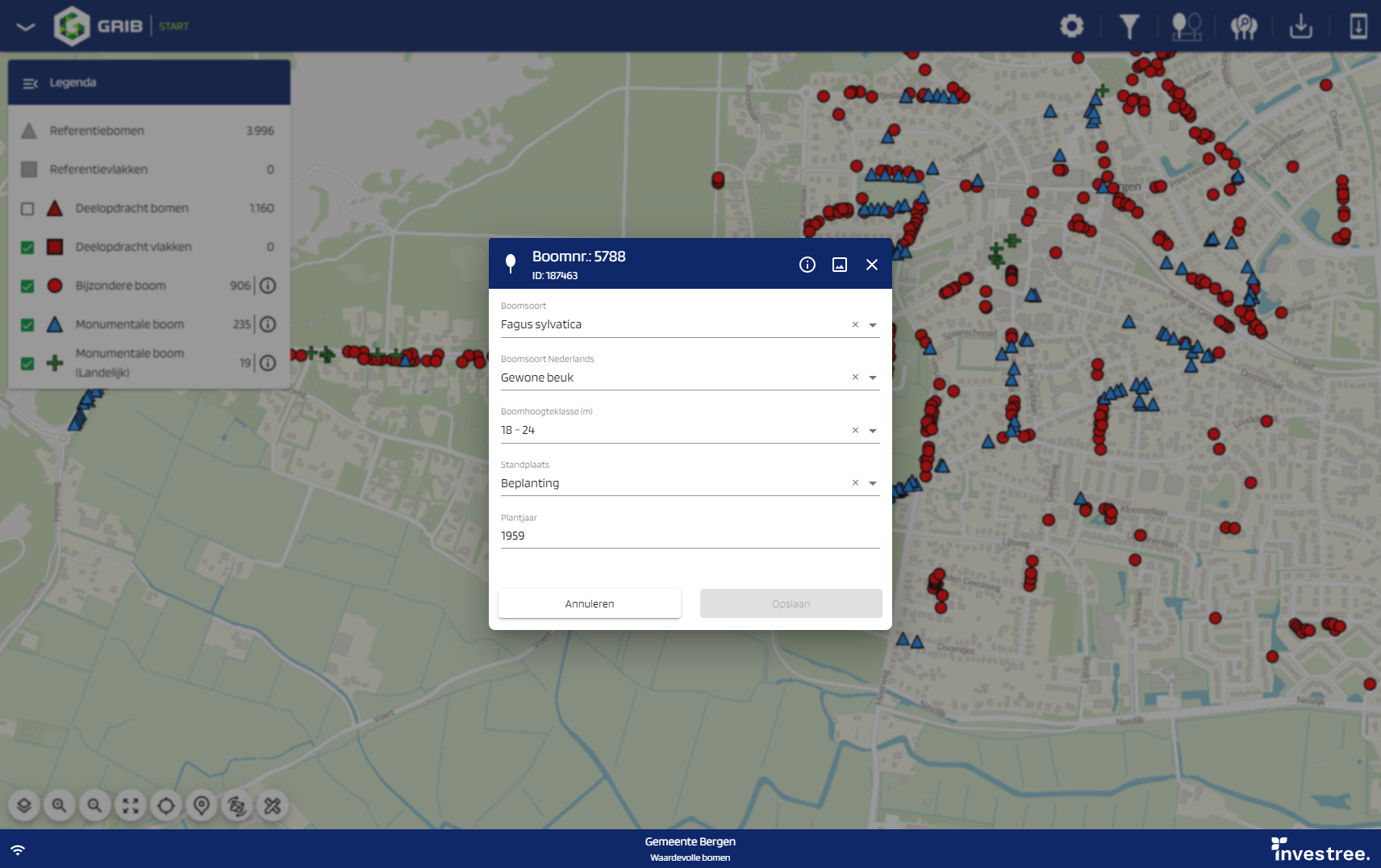Open the info popup for Bijzondere boom

267,285
